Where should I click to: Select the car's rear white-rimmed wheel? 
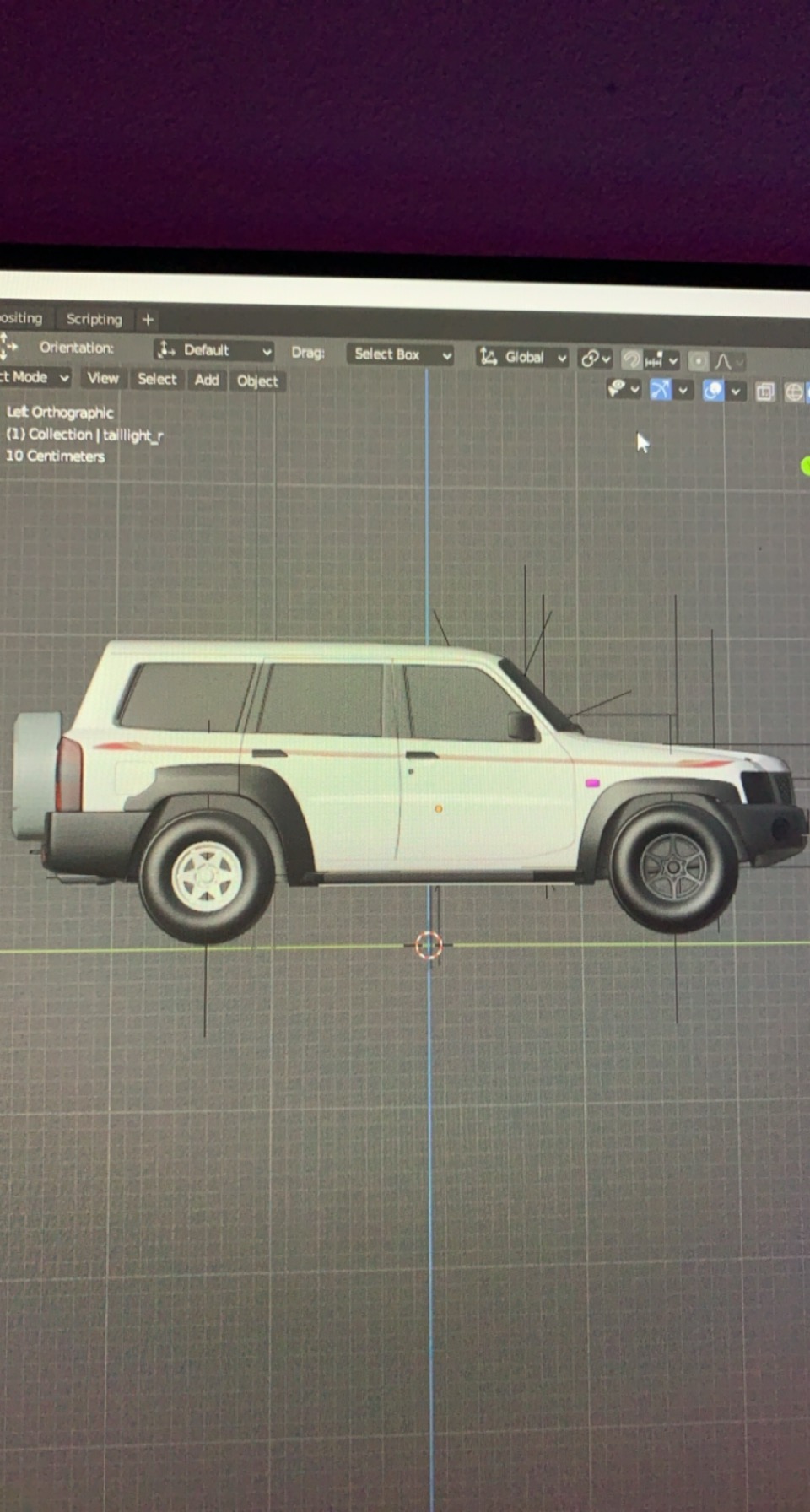207,875
